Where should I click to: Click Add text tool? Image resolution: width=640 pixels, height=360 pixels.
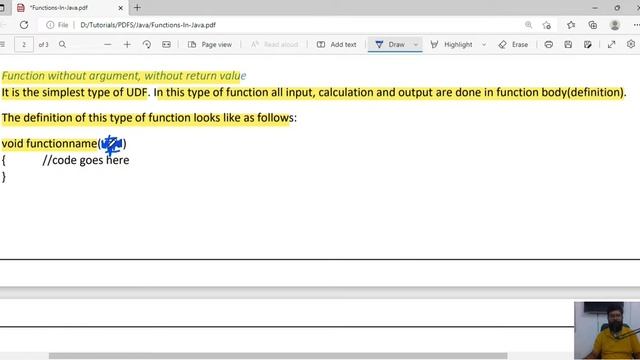[337, 44]
